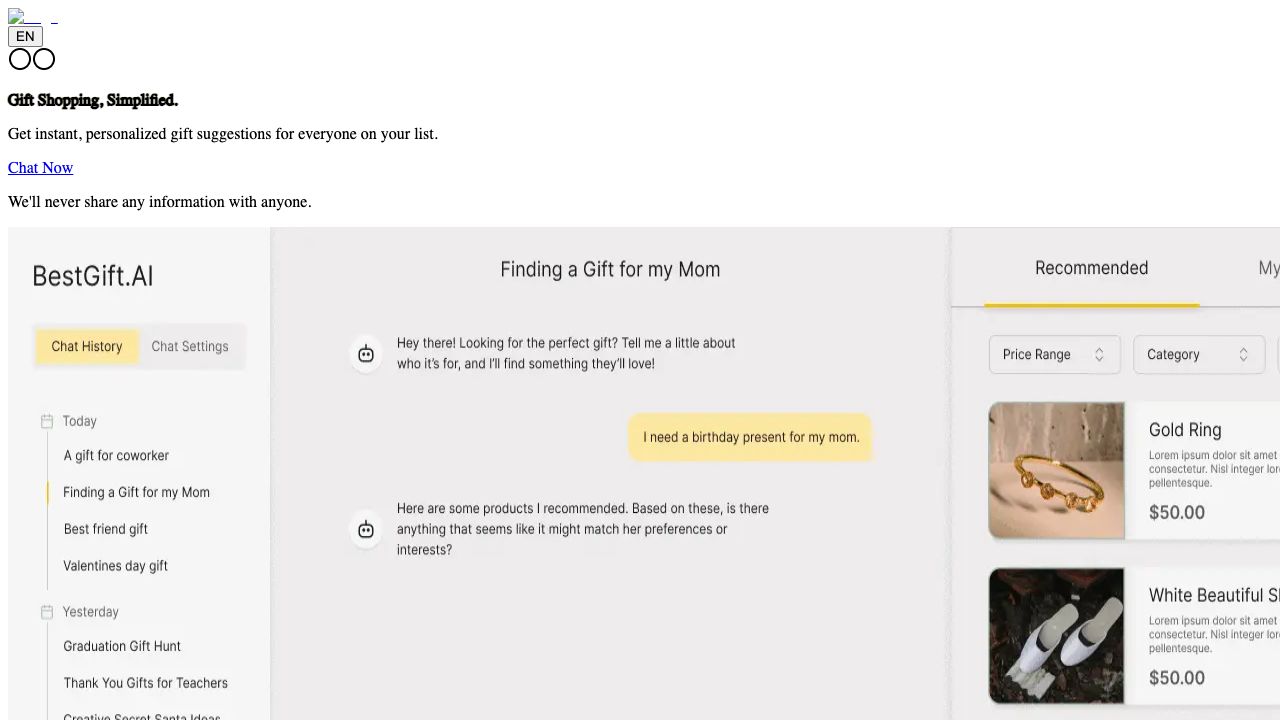The image size is (1280, 720).
Task: Follow the Chat Now link
Action: (x=40, y=168)
